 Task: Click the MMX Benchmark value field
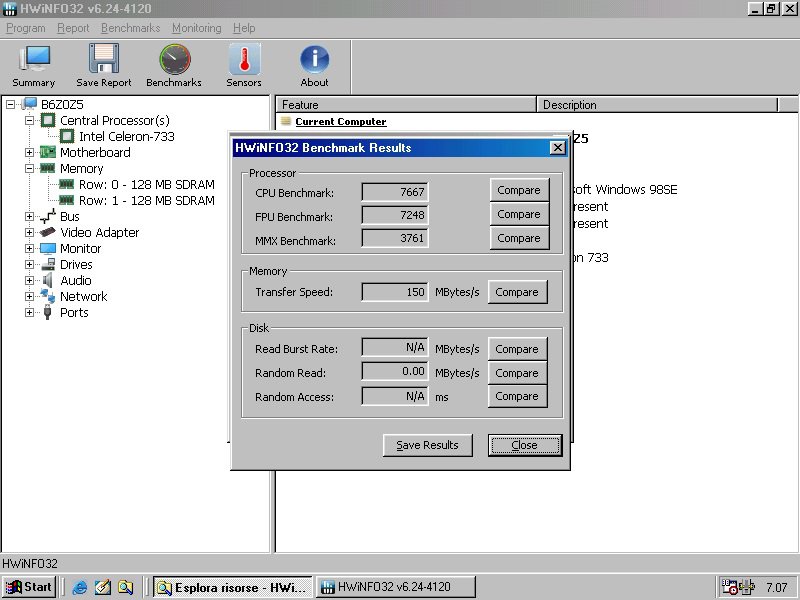click(x=394, y=238)
